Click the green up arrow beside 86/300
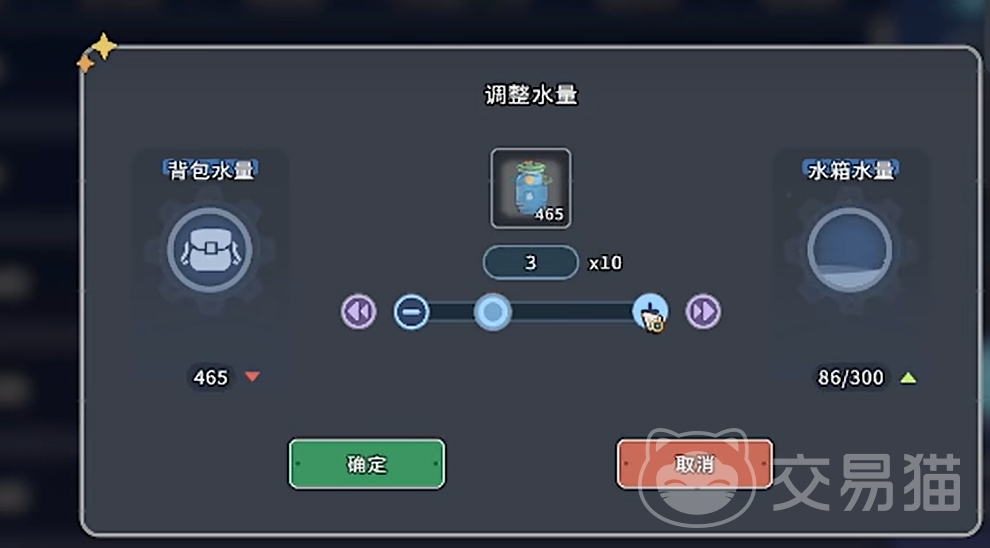Viewport: 990px width, 548px height. pos(908,378)
